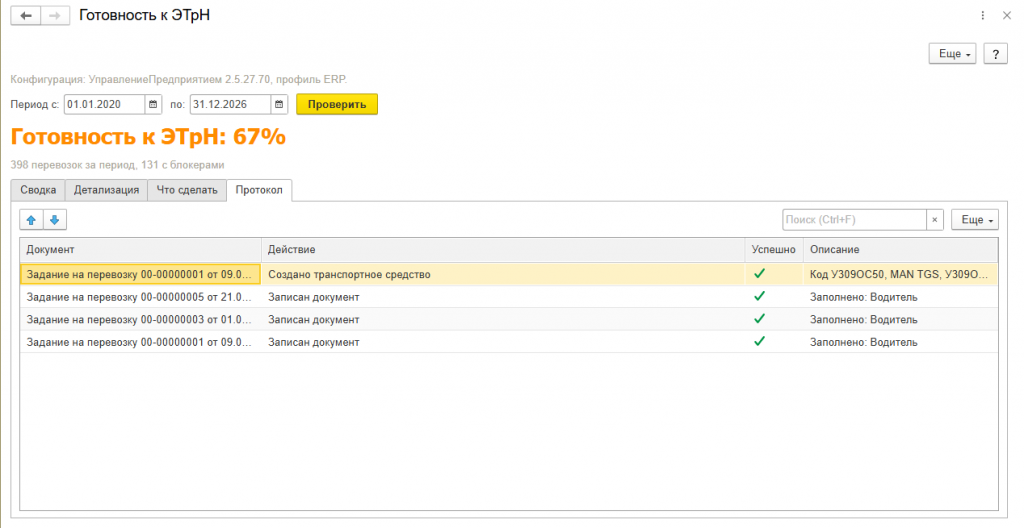This screenshot has width=1024, height=528.
Task: Go forward with the right arrow button
Action: click(55, 16)
